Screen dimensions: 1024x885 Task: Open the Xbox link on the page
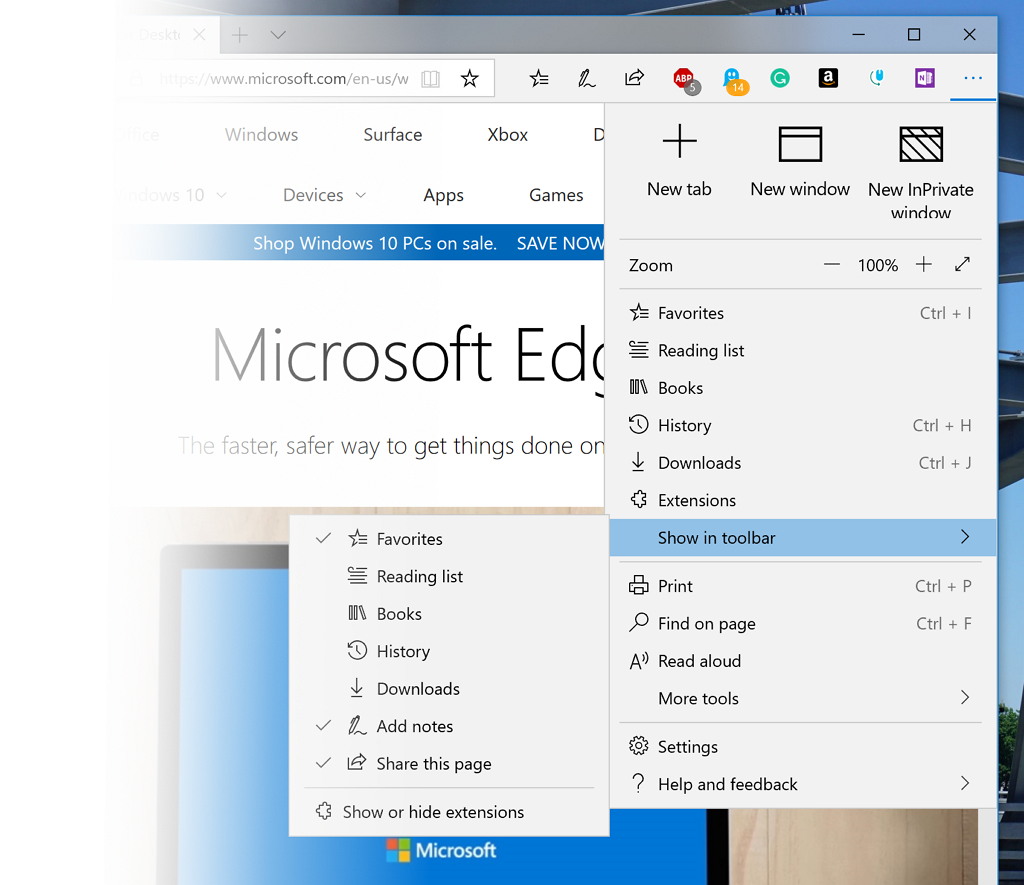click(x=507, y=135)
